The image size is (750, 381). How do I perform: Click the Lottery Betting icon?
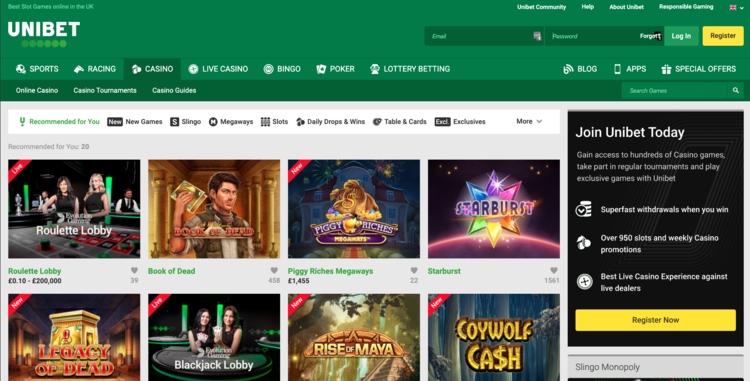375,69
